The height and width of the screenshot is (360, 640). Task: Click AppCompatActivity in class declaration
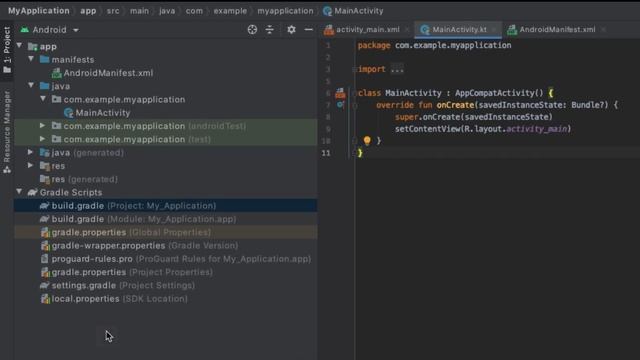pos(494,93)
